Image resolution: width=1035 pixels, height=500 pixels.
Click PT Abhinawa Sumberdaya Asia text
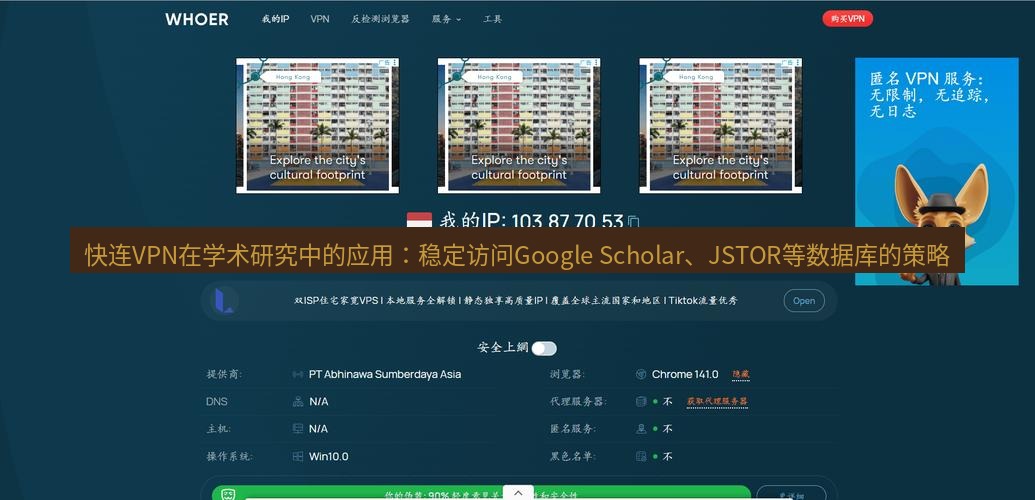(x=385, y=375)
